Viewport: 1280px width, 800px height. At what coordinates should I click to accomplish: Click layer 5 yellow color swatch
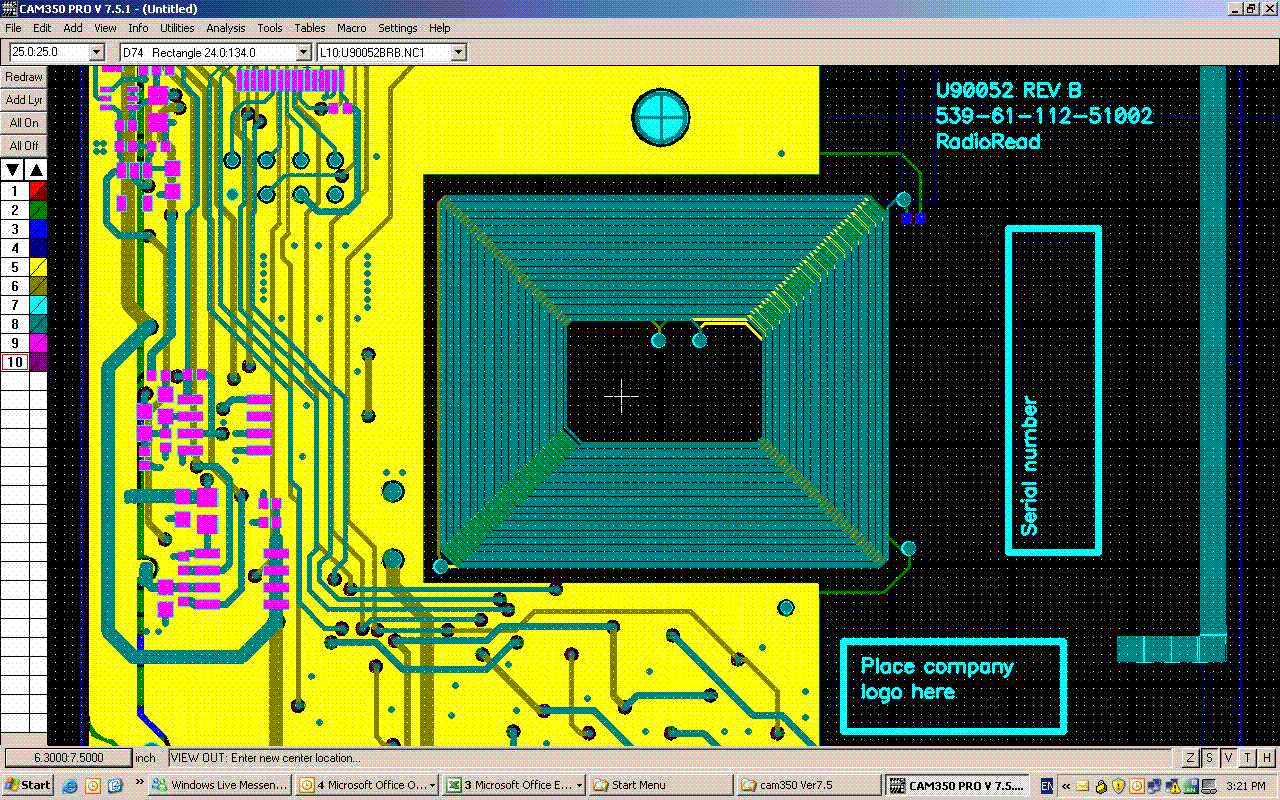pyautogui.click(x=38, y=267)
